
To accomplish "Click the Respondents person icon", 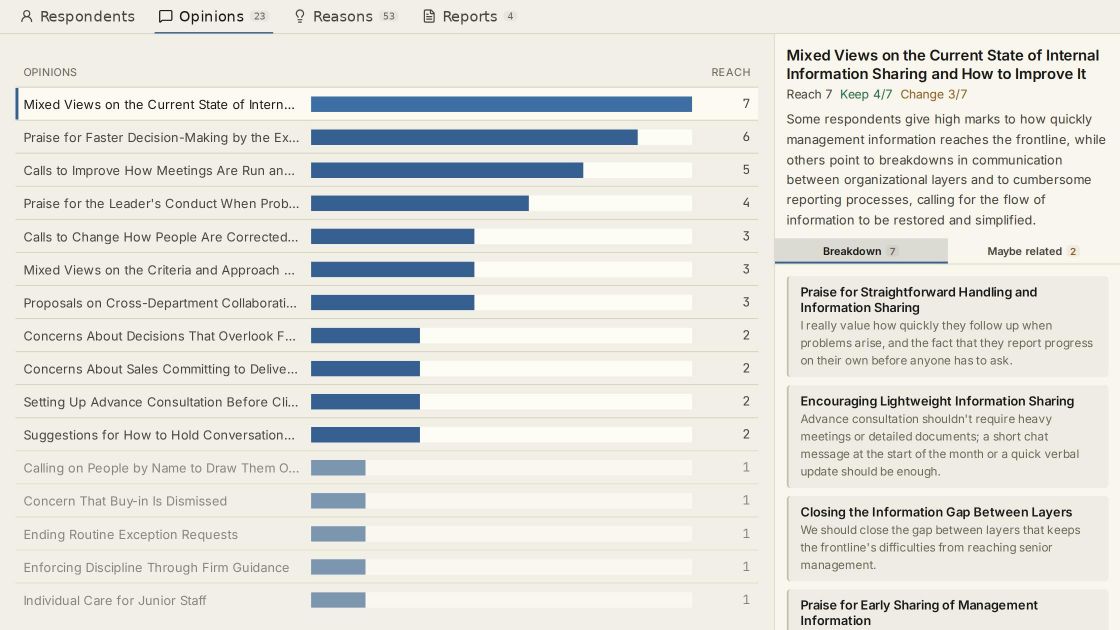I will point(26,16).
